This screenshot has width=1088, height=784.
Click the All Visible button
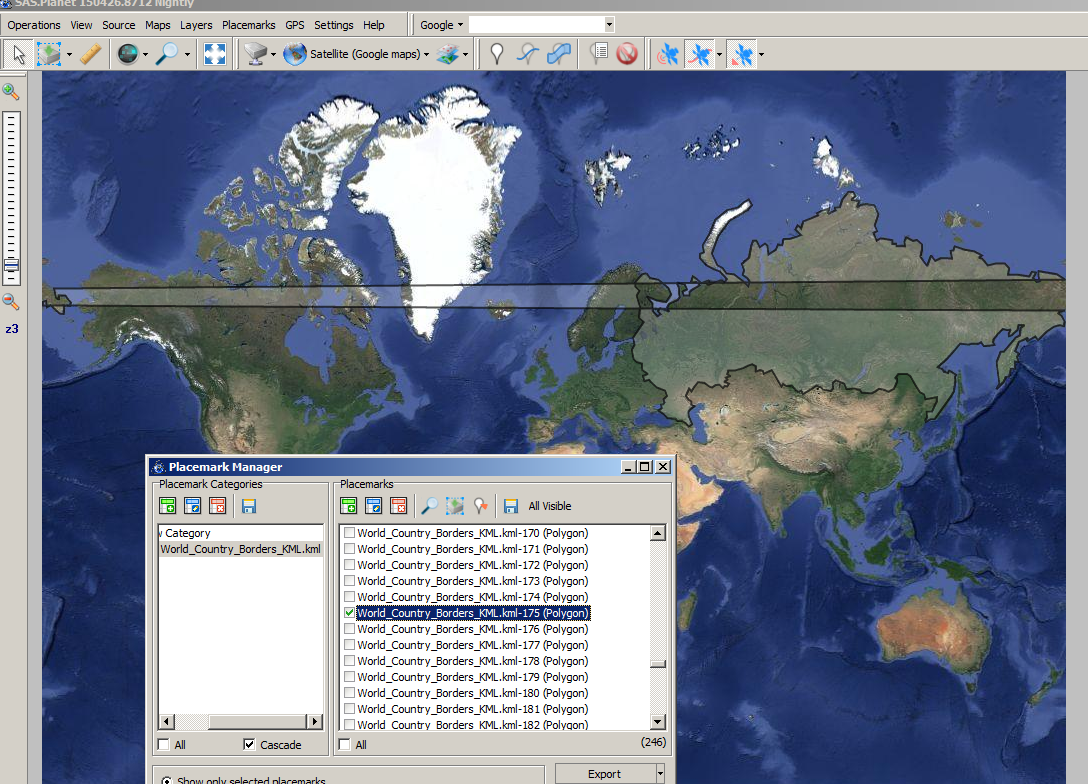pos(550,506)
